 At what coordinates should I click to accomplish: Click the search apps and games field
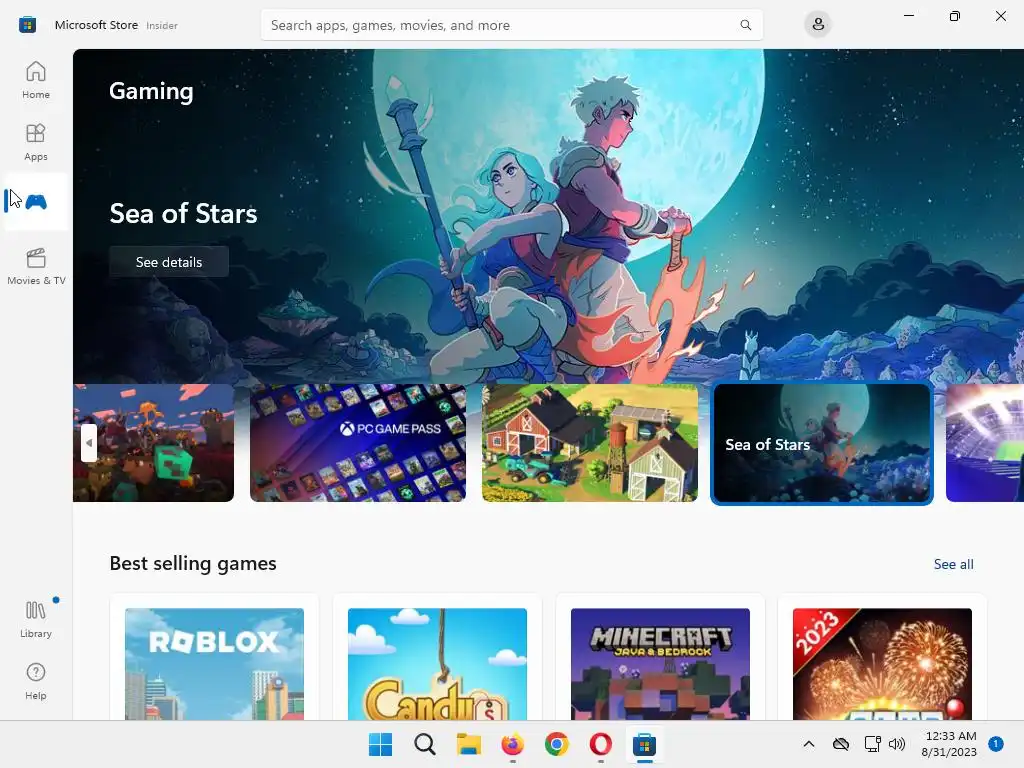point(502,25)
